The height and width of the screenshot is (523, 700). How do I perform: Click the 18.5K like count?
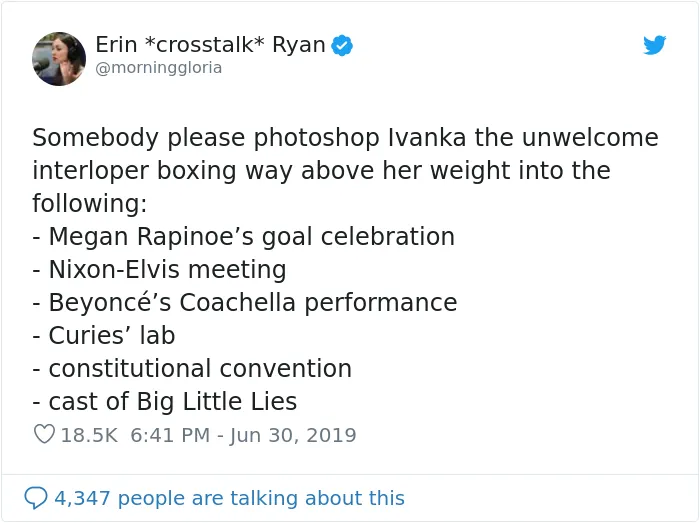(89, 435)
